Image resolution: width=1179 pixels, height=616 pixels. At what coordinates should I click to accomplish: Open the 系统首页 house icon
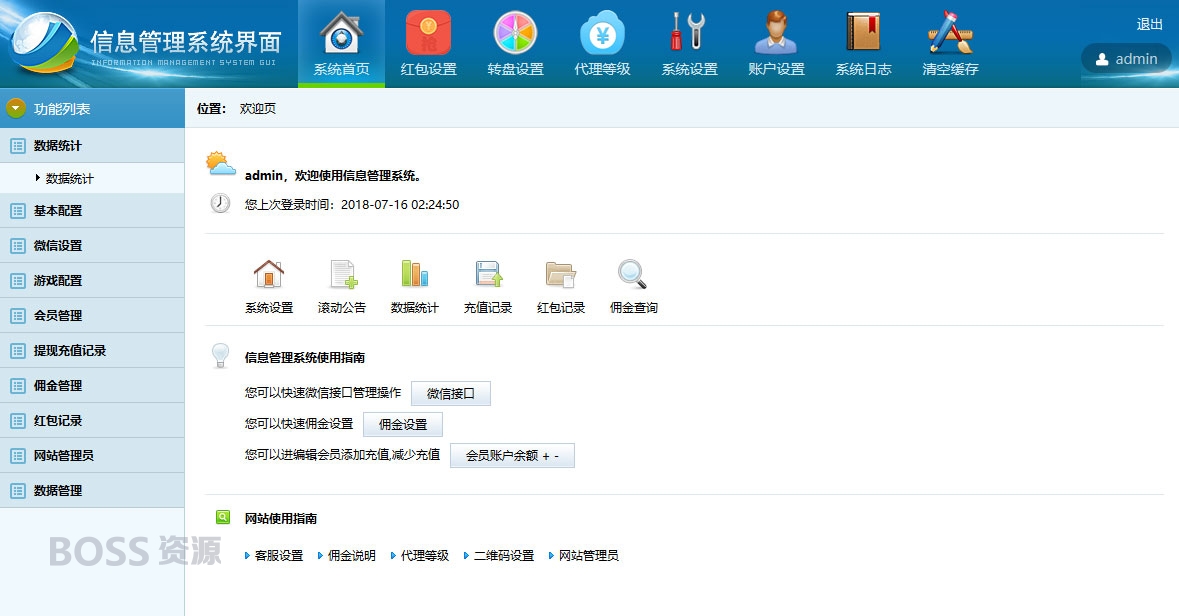[x=341, y=33]
